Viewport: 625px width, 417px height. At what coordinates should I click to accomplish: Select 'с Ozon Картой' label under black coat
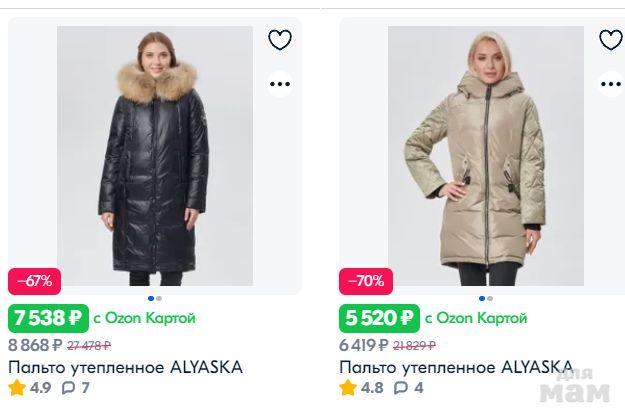[x=144, y=319]
